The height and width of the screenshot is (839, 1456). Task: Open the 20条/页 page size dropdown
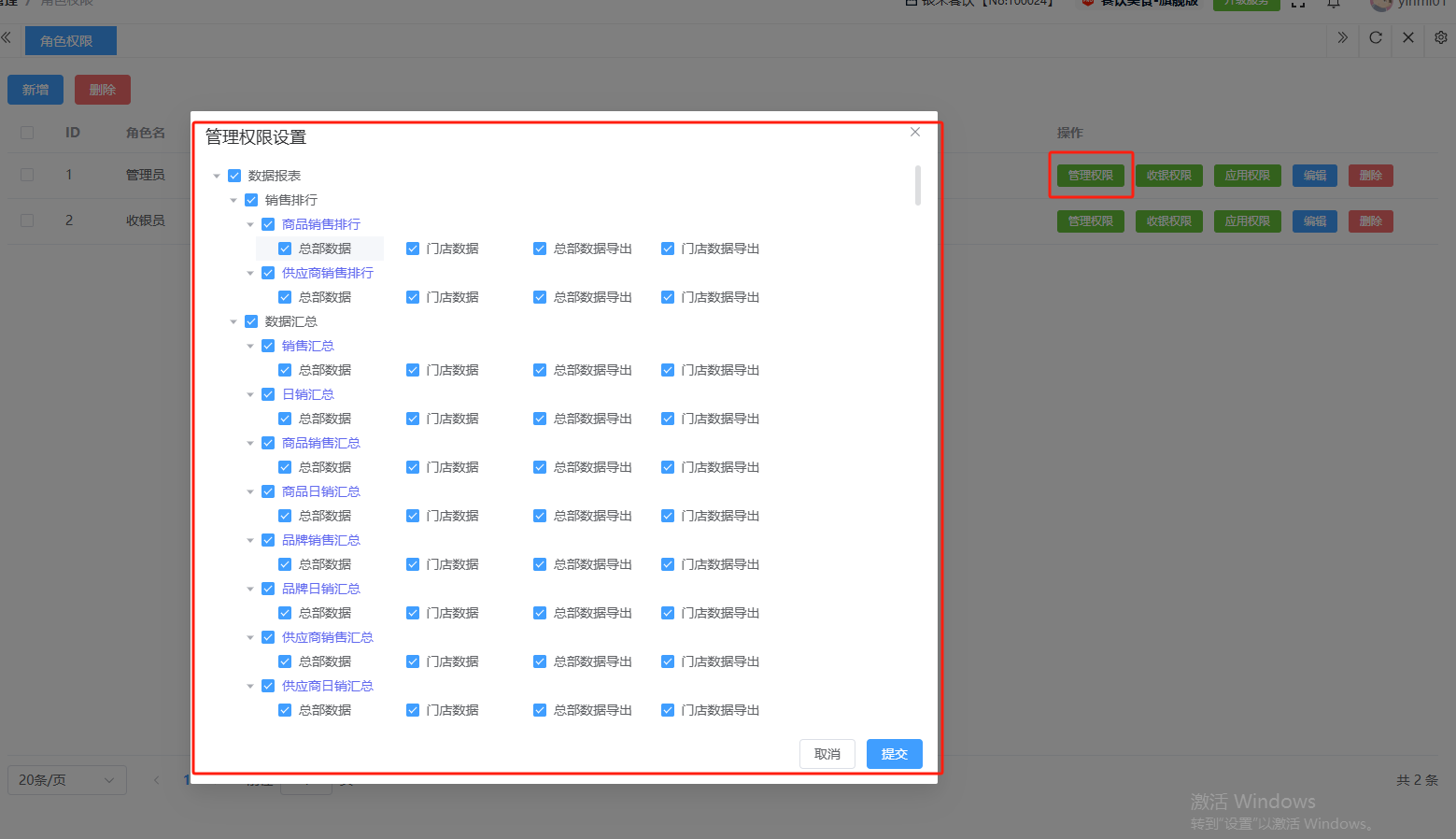(x=66, y=780)
